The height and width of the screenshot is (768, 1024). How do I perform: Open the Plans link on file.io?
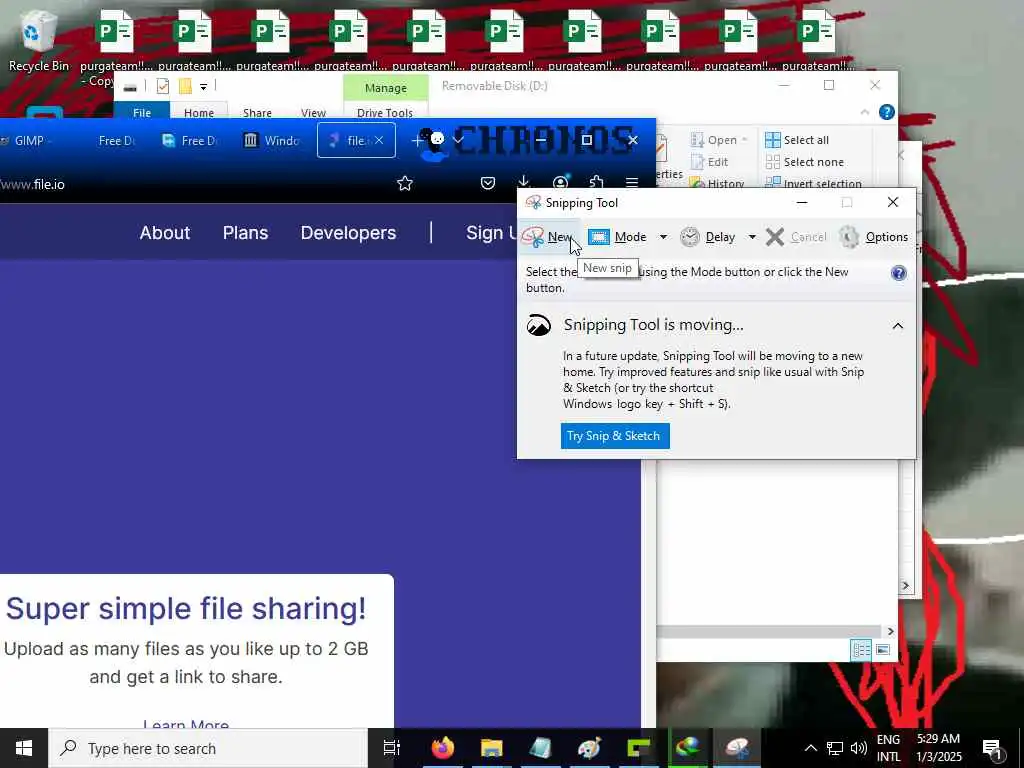(x=246, y=232)
